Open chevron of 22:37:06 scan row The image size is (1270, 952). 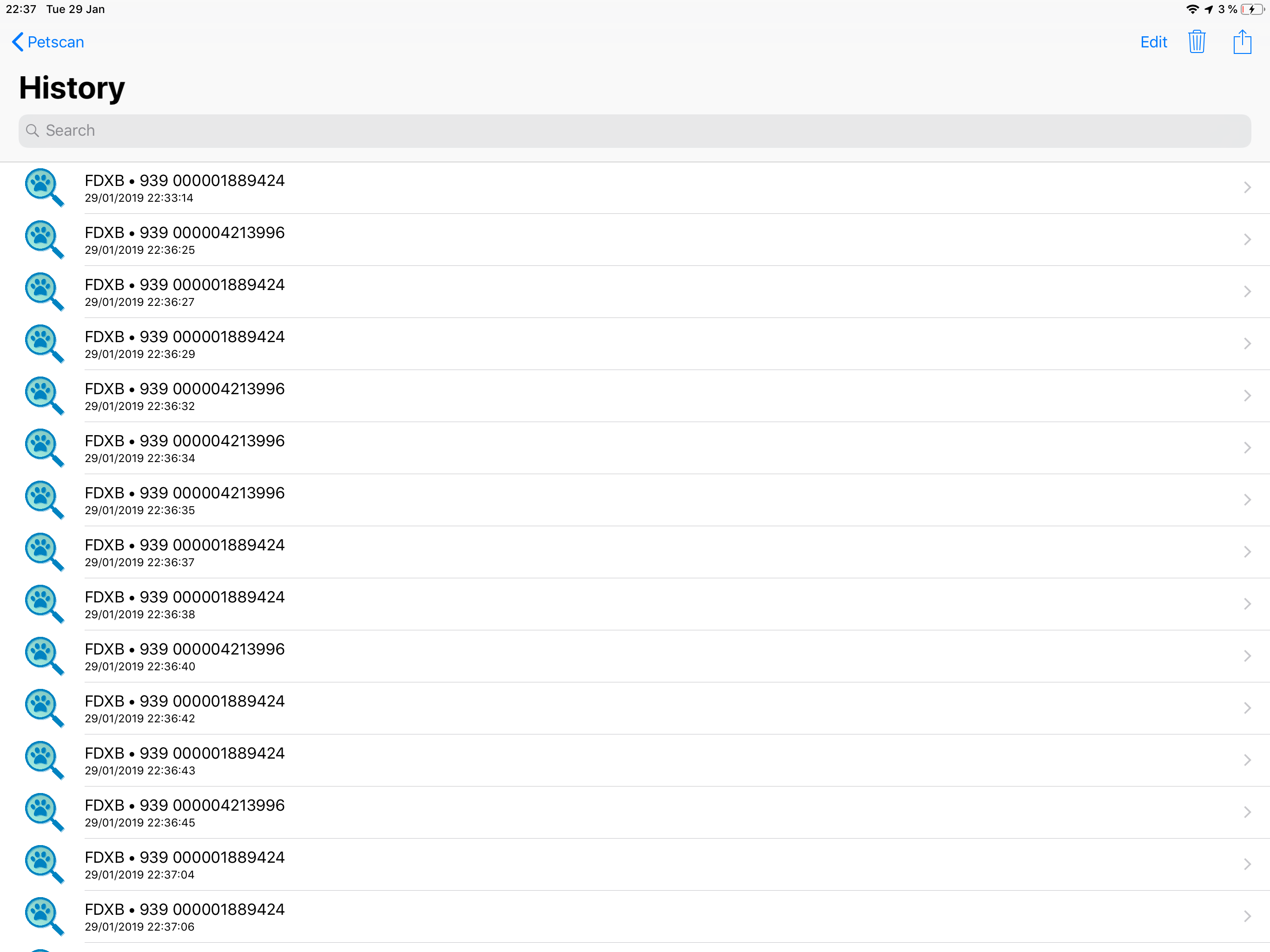(x=1247, y=916)
